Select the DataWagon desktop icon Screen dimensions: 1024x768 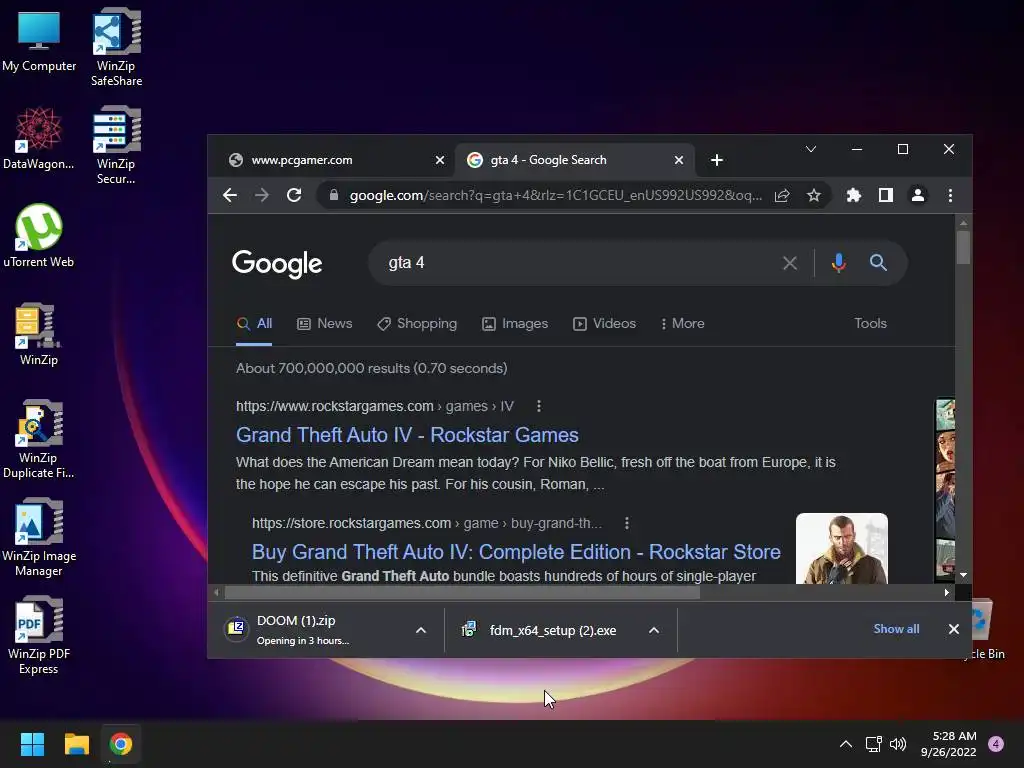click(x=39, y=138)
